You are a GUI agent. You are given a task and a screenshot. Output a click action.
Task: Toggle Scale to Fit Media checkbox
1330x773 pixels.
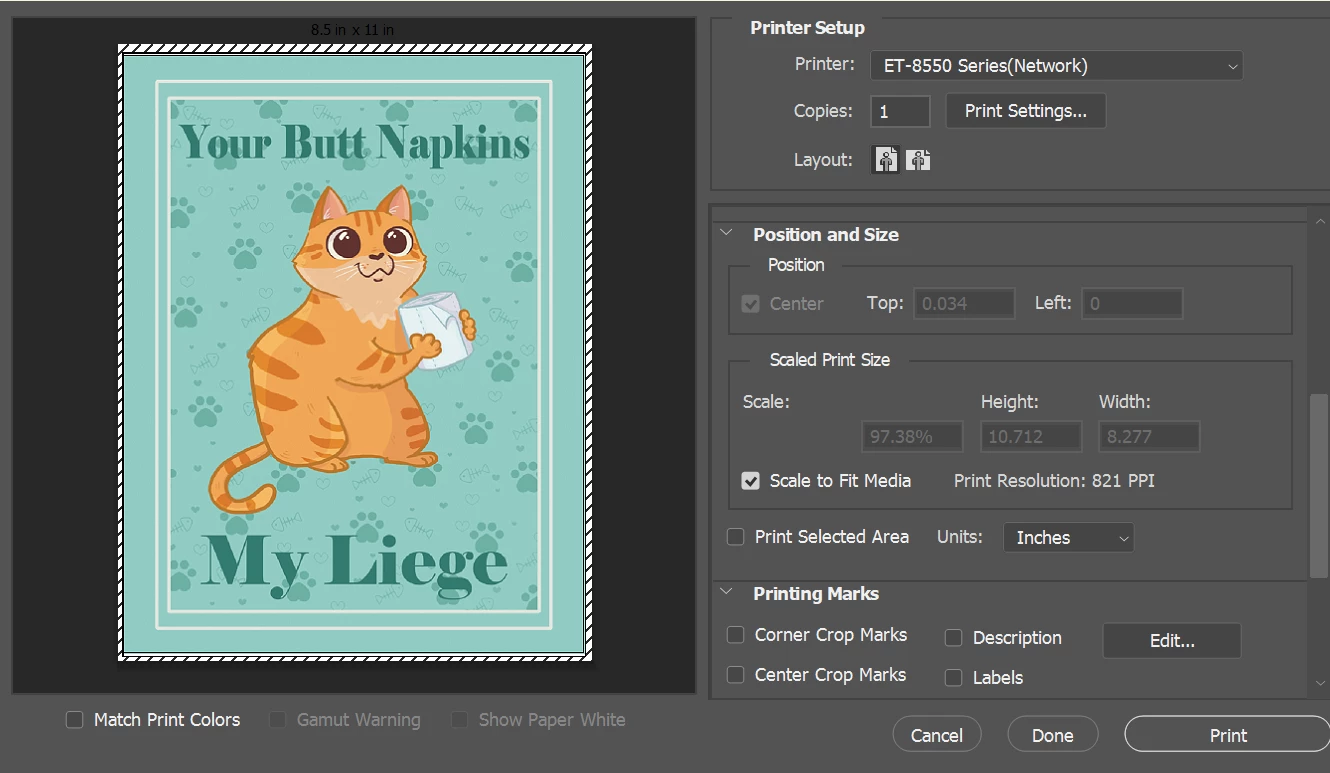(751, 481)
